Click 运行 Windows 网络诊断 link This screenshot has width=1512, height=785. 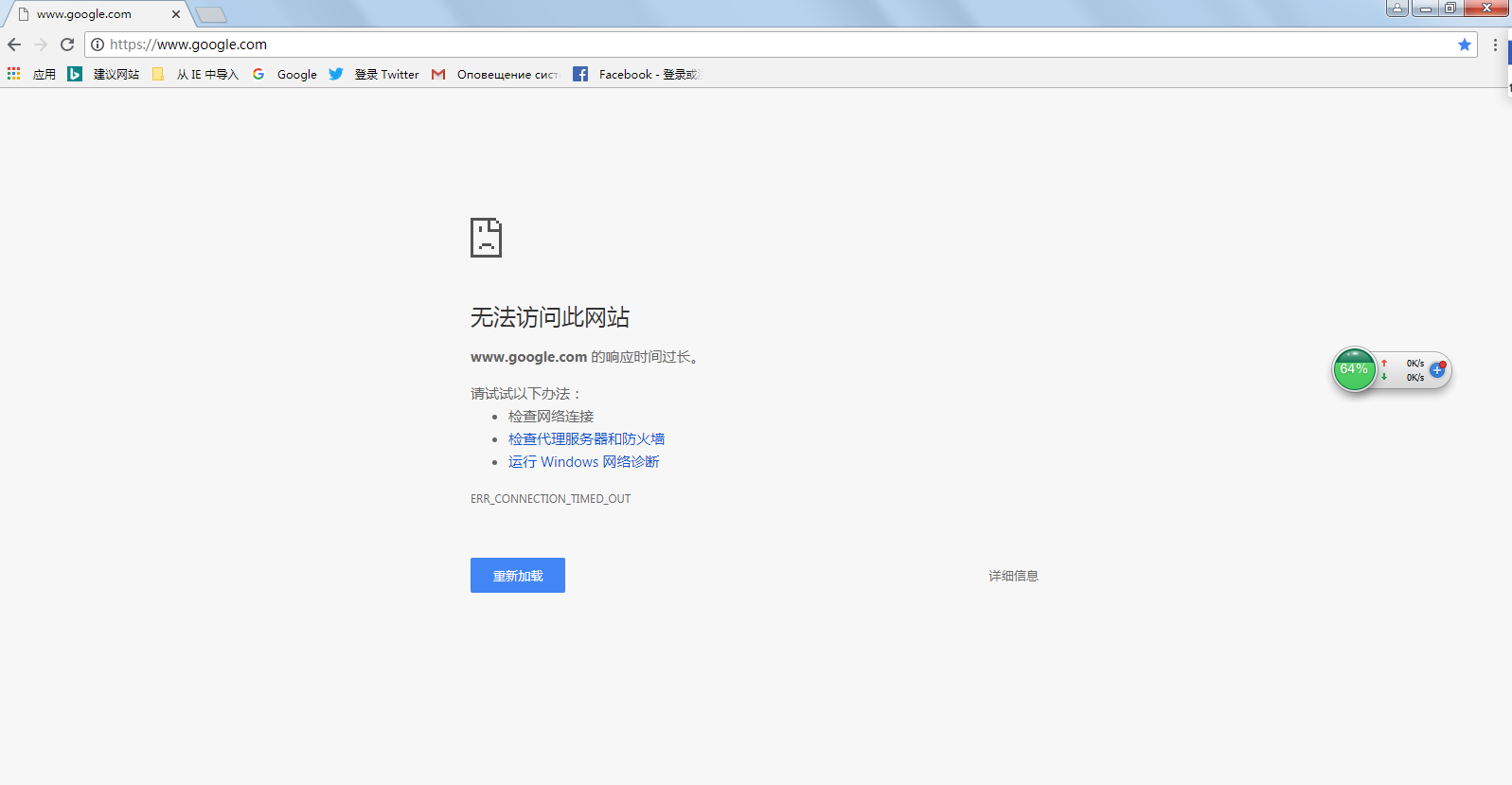click(583, 462)
